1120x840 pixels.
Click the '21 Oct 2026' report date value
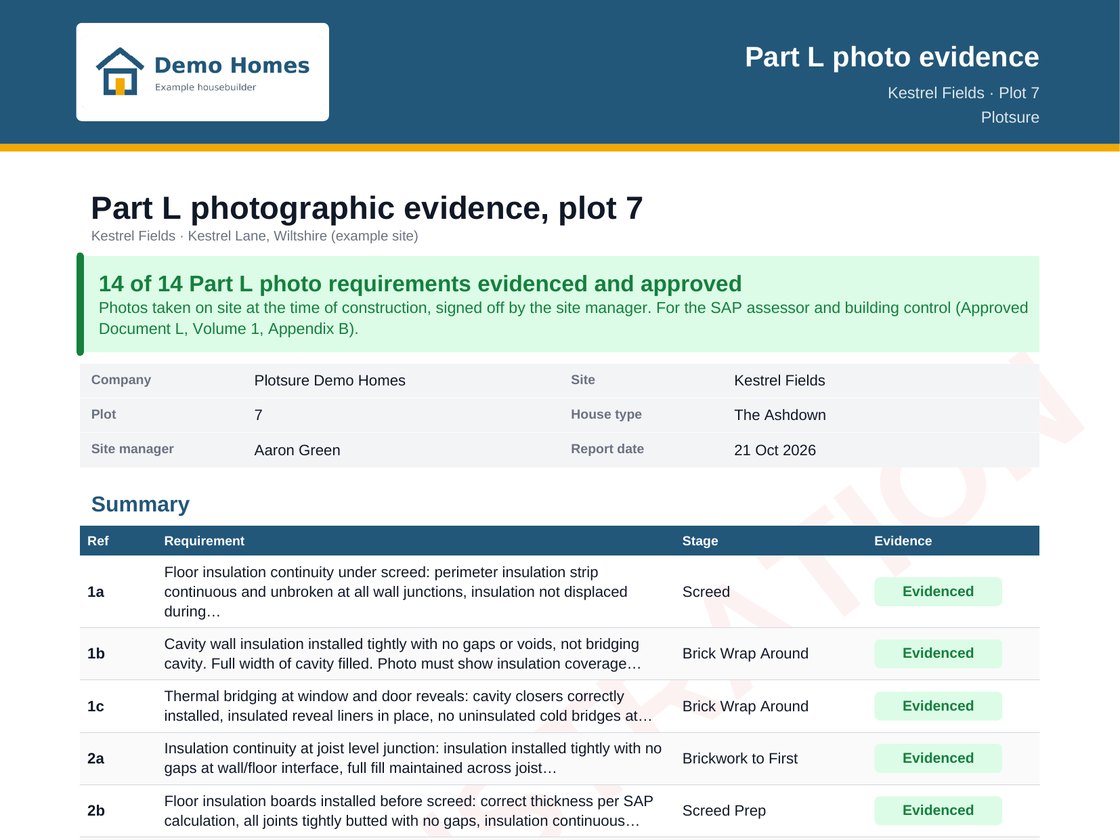click(774, 450)
